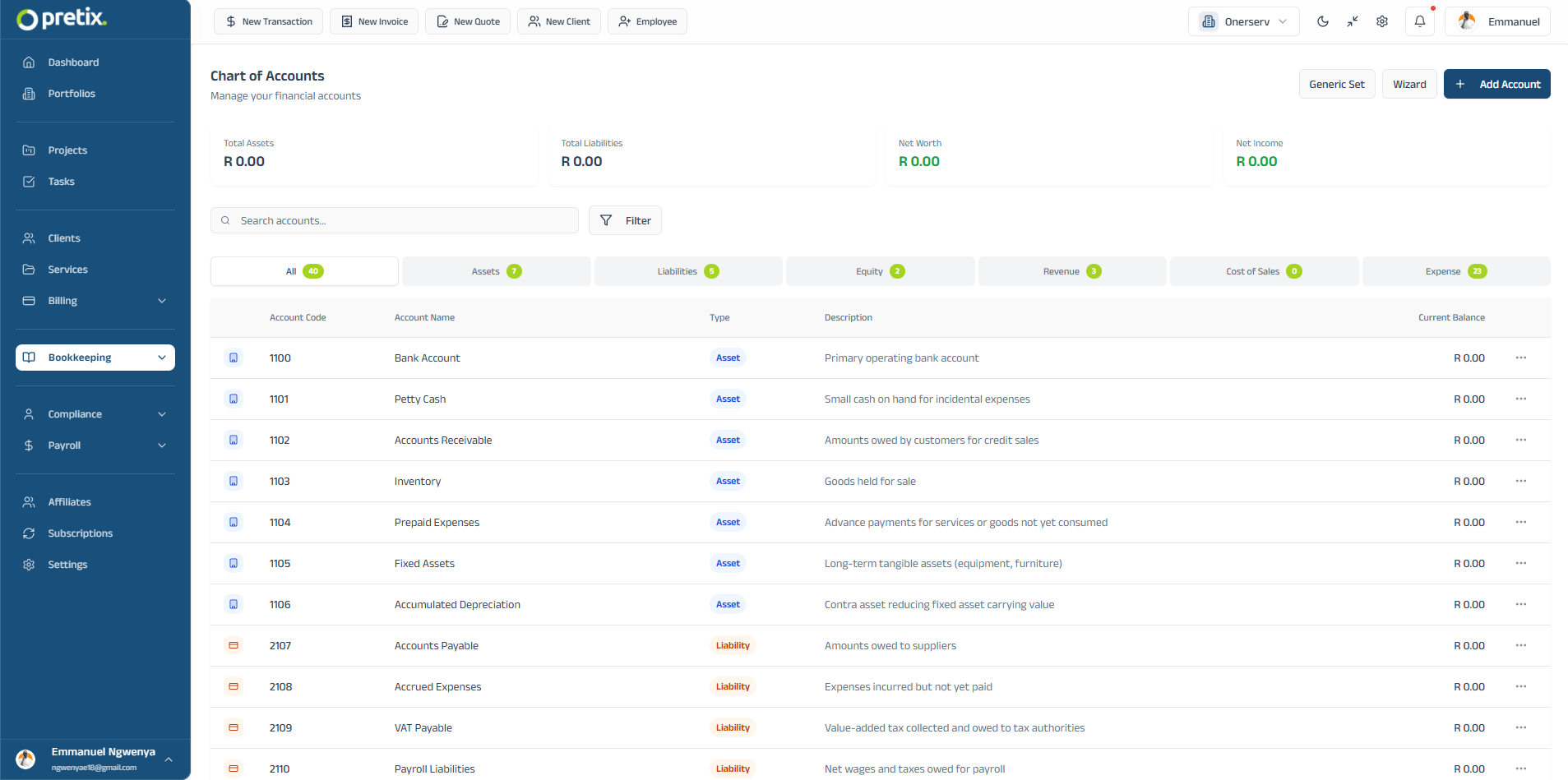Select the Expense category tab
The height and width of the screenshot is (780, 1568).
click(x=1455, y=270)
